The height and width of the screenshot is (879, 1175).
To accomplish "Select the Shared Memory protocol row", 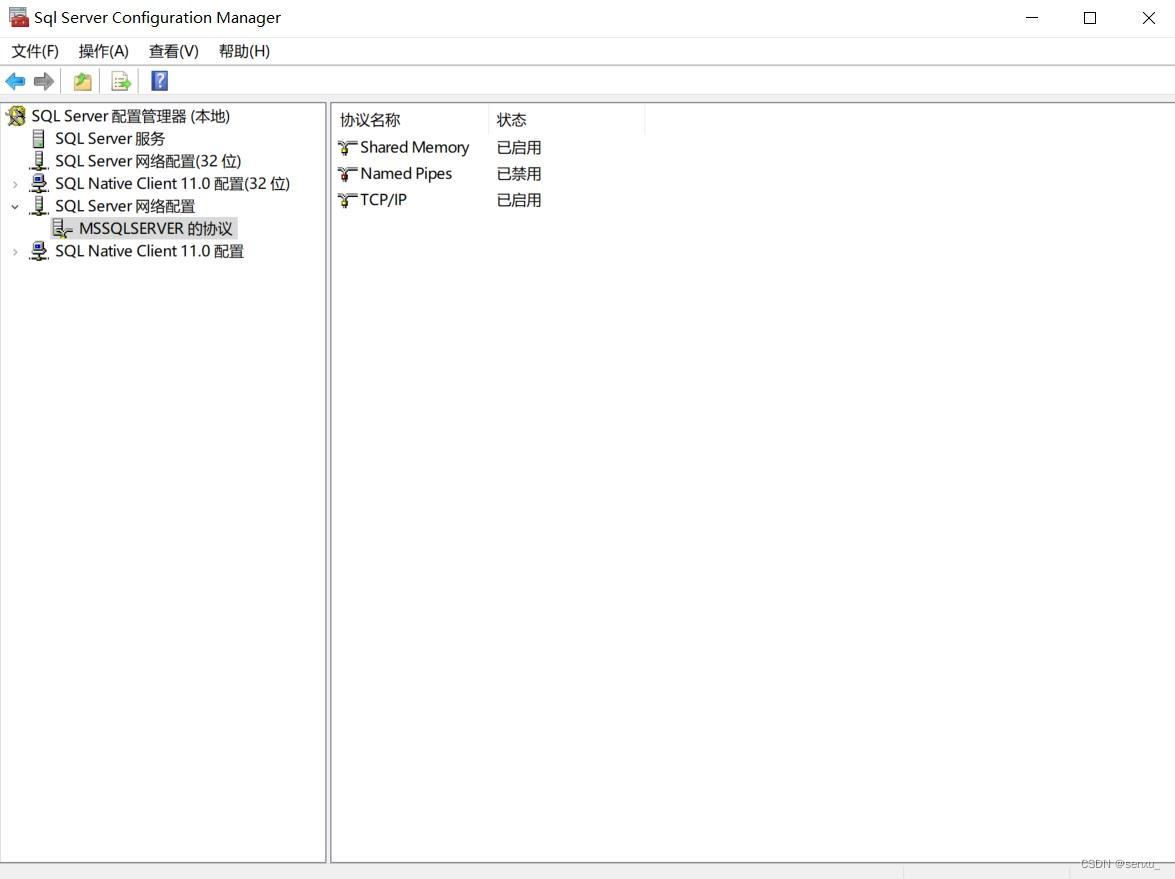I will pyautogui.click(x=414, y=148).
